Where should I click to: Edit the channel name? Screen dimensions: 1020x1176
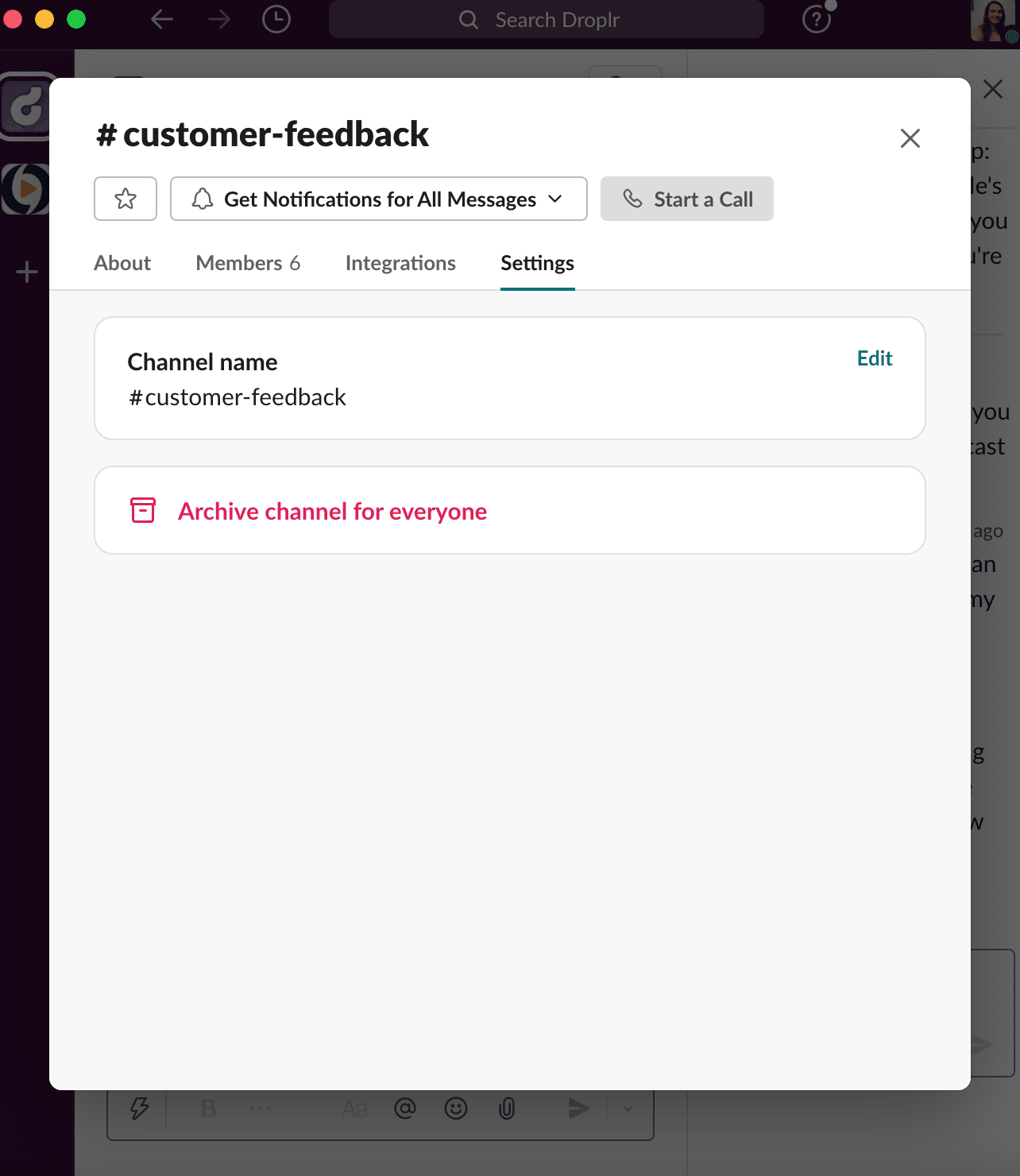point(874,358)
